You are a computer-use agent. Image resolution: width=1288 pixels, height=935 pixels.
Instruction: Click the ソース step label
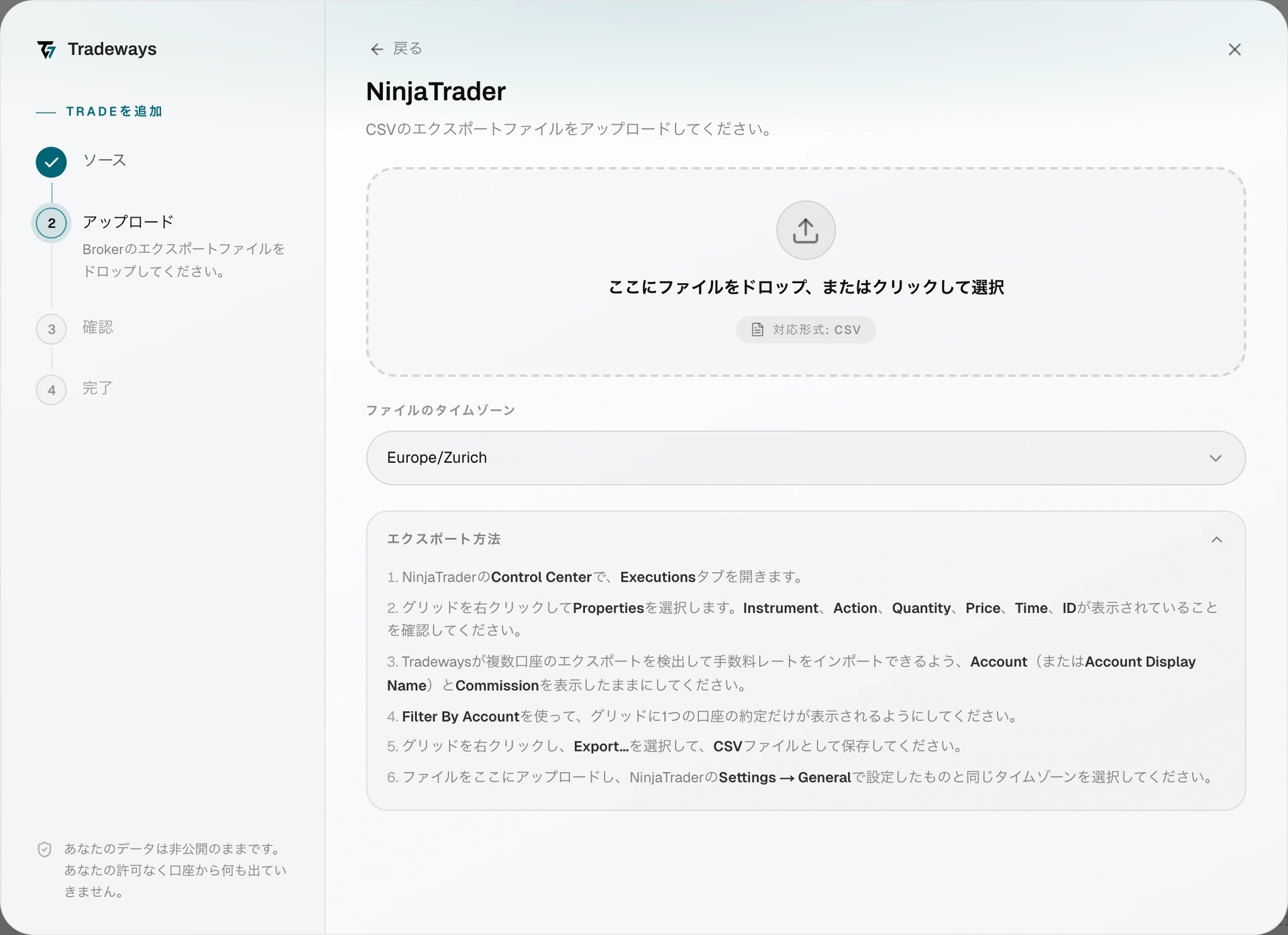pos(105,160)
